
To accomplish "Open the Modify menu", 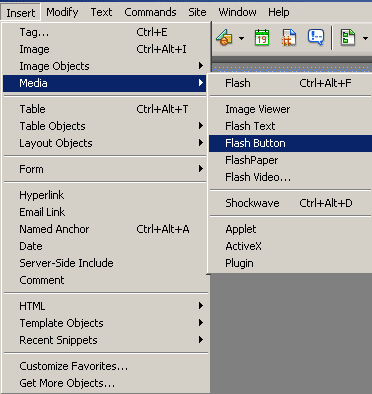I will click(62, 12).
